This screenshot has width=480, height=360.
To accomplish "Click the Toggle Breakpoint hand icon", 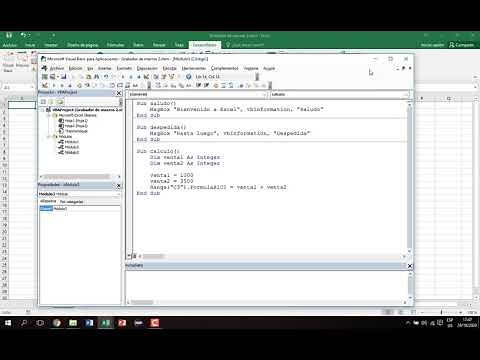I will click(x=79, y=85).
